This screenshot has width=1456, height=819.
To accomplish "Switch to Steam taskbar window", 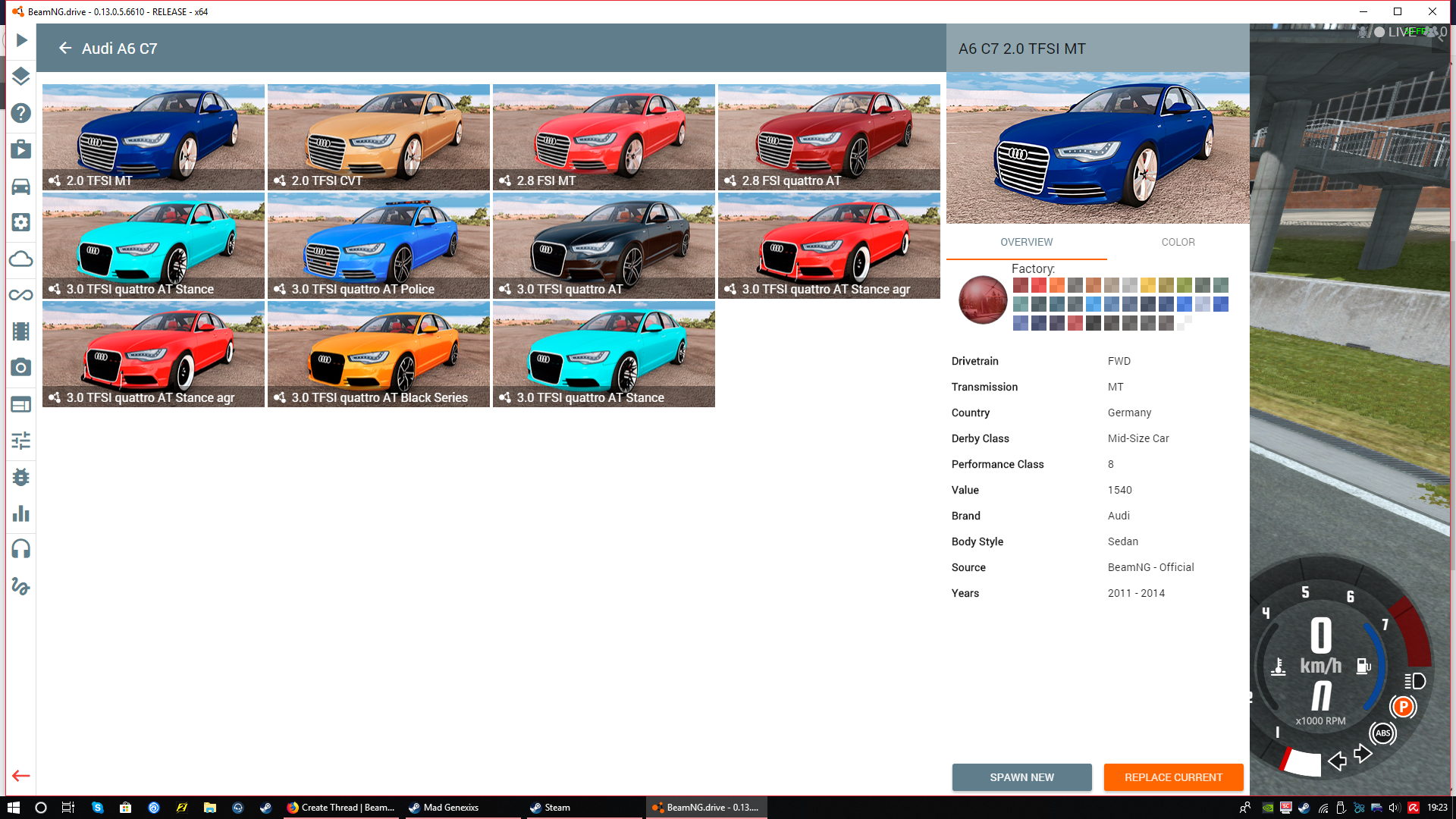I will click(x=584, y=808).
